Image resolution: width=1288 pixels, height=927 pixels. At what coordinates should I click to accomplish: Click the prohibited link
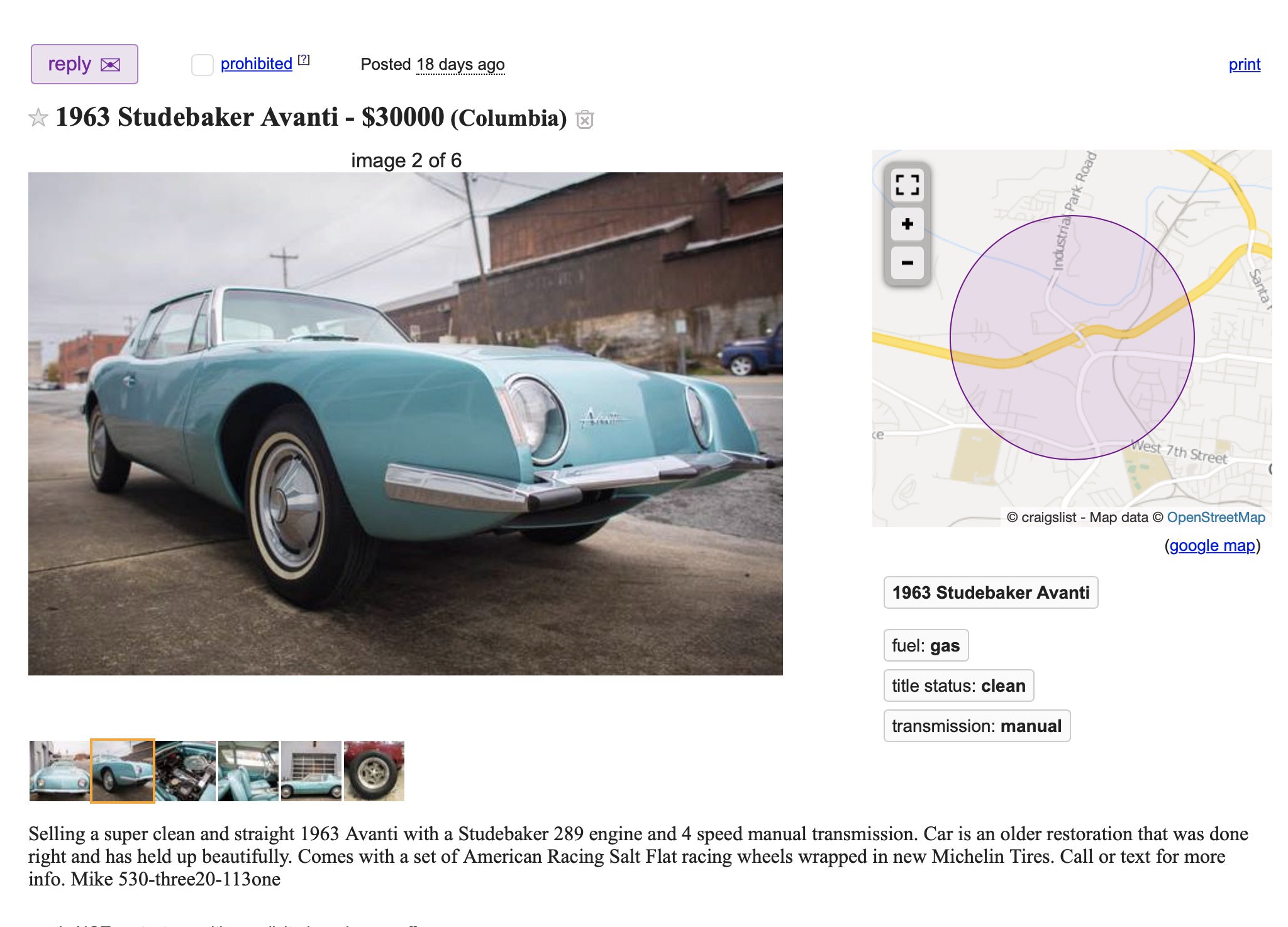tap(257, 64)
